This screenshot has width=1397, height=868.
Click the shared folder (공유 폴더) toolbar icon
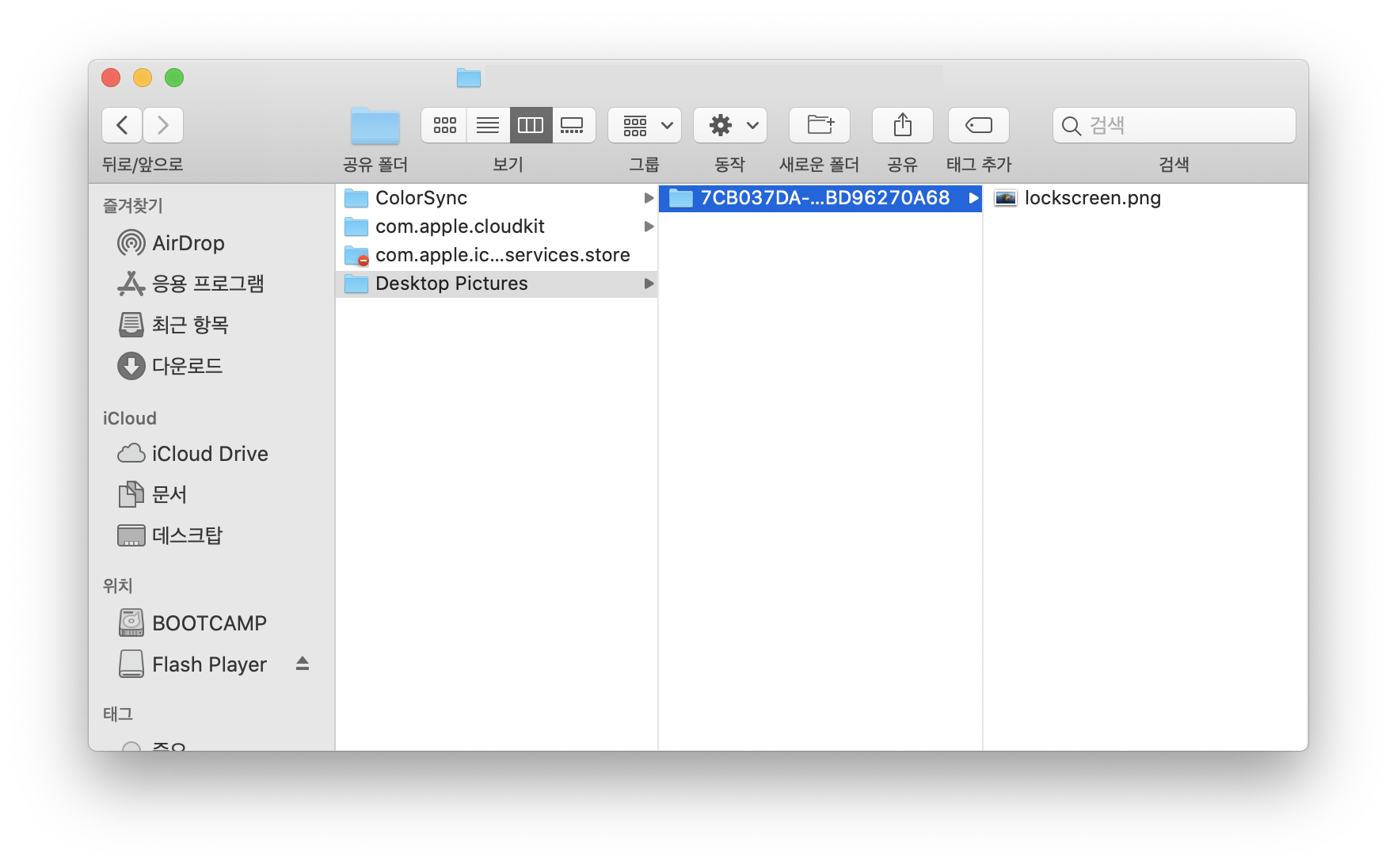point(375,126)
